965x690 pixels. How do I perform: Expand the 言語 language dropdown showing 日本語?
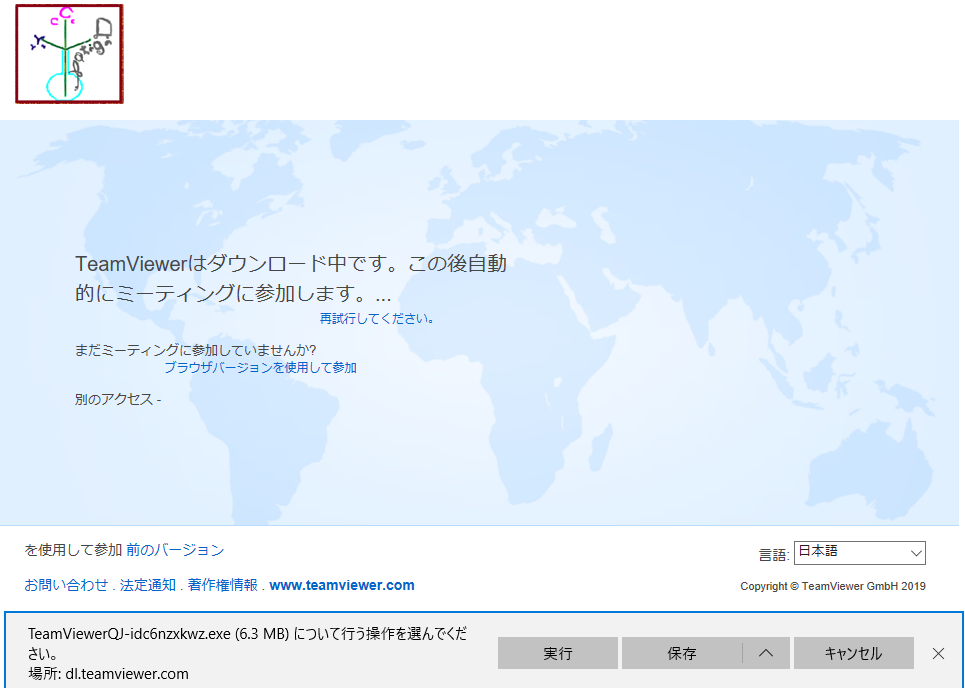[860, 552]
